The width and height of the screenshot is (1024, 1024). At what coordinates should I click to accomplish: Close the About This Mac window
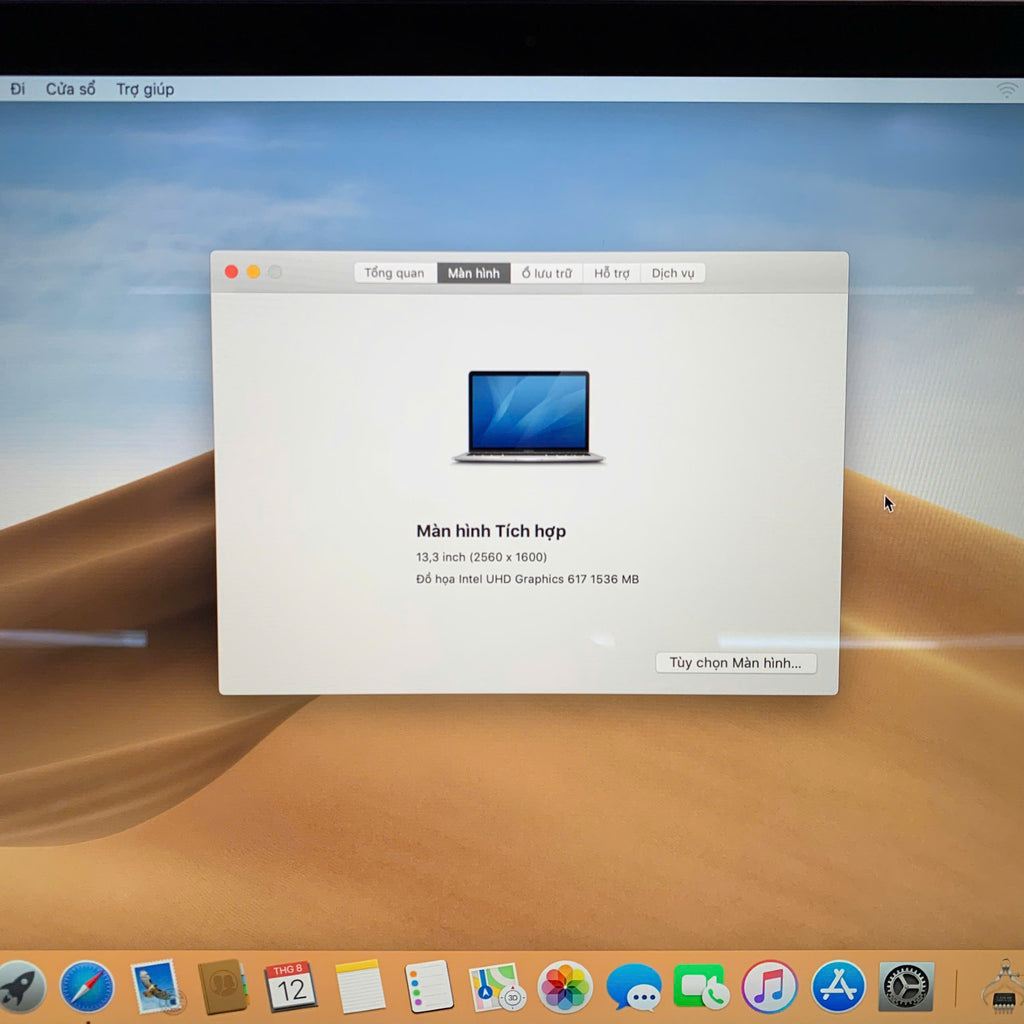pyautogui.click(x=231, y=272)
